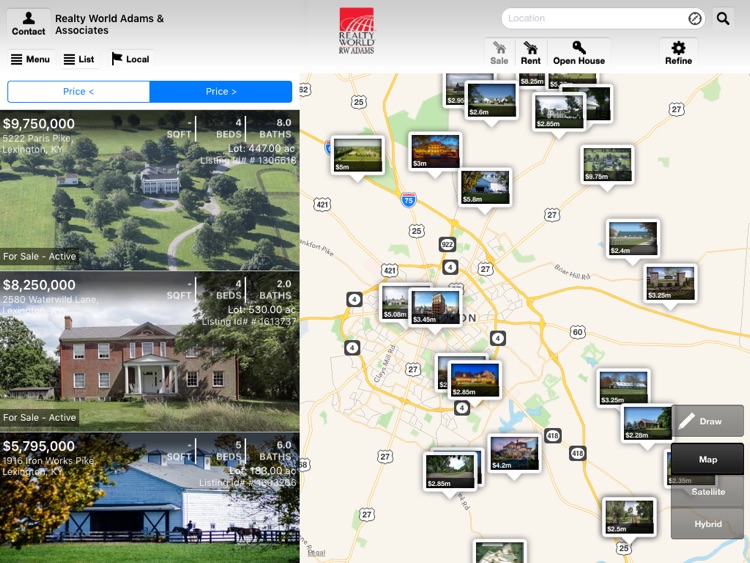Screen dimensions: 750x563
Task: Focus the Location search field
Action: [603, 19]
